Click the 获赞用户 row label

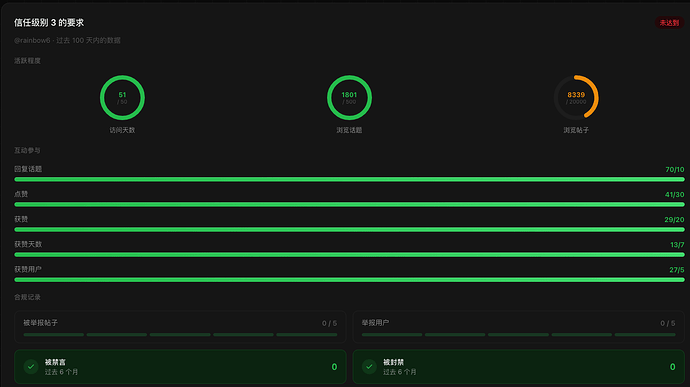tap(28, 269)
